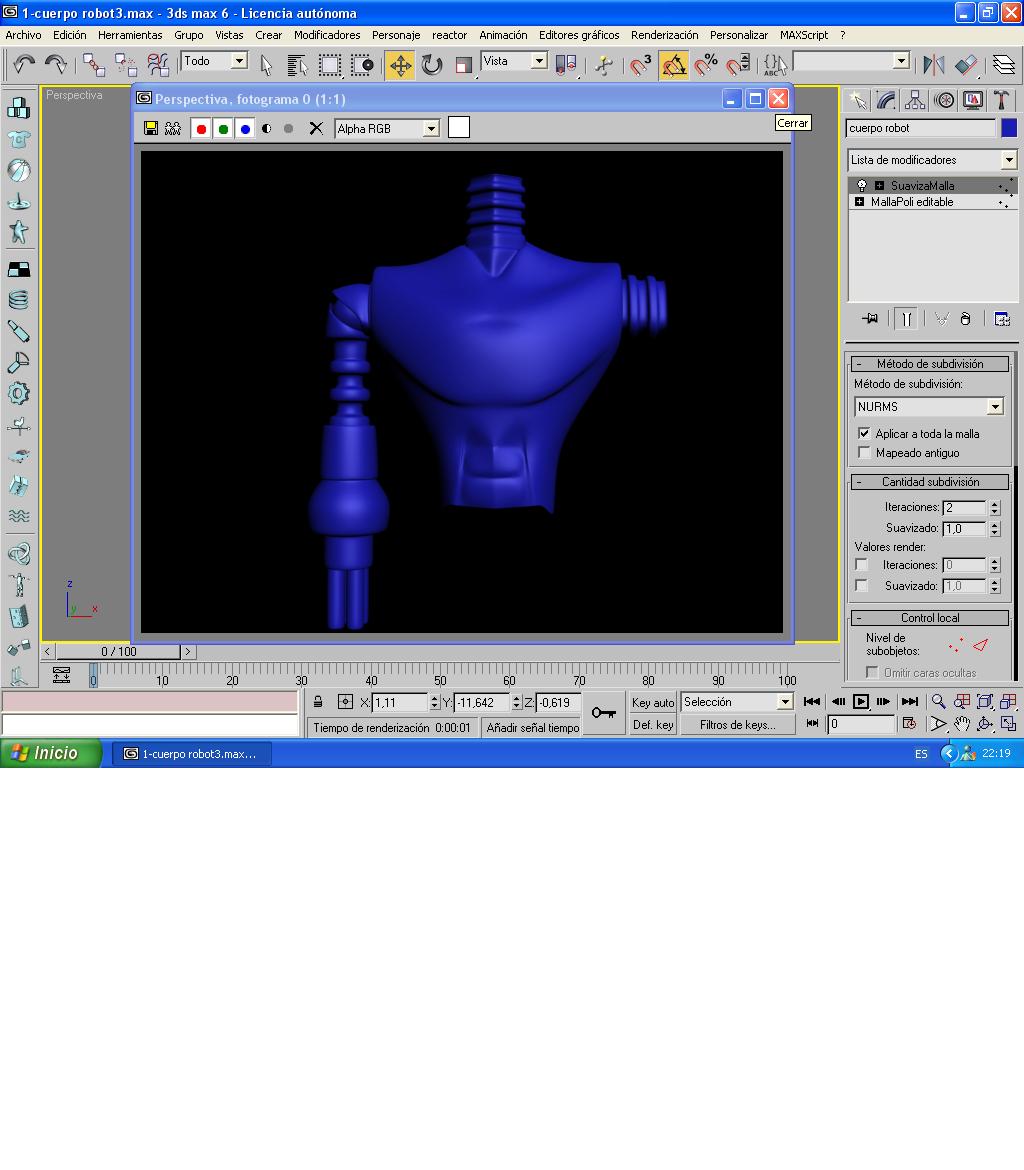Click the cuerpo robot blue color swatch
This screenshot has height=1170, width=1024.
point(1008,128)
